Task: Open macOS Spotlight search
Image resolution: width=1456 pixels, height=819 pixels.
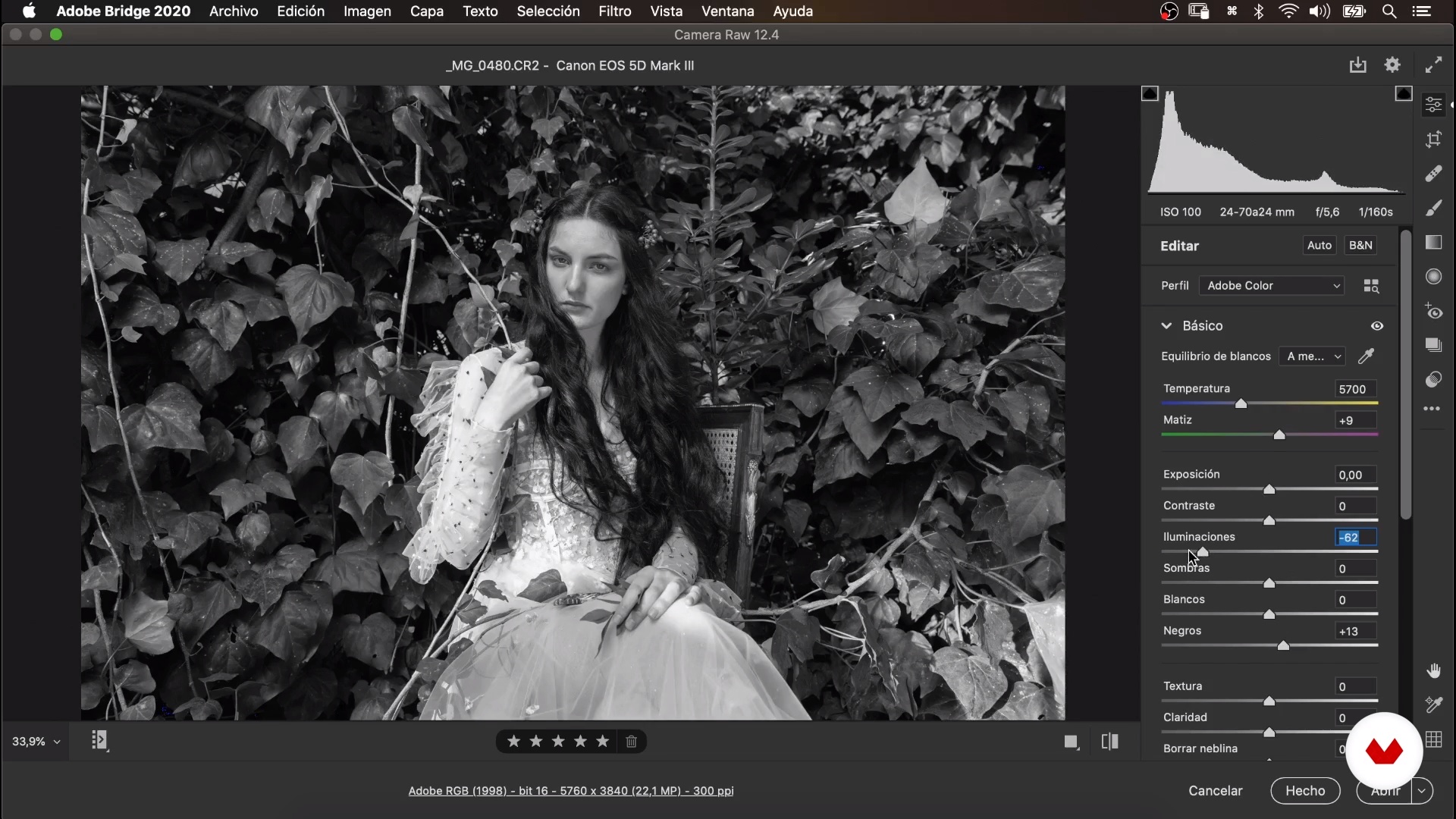Action: 1389,11
